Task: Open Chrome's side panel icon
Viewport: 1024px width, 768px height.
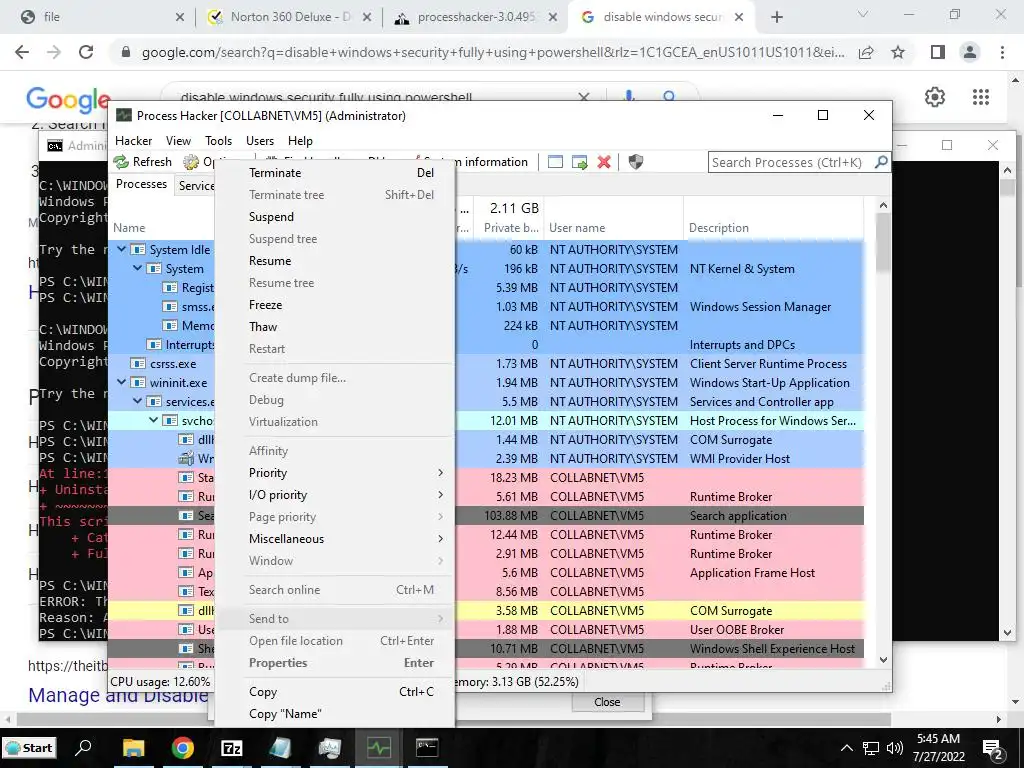Action: [x=938, y=52]
